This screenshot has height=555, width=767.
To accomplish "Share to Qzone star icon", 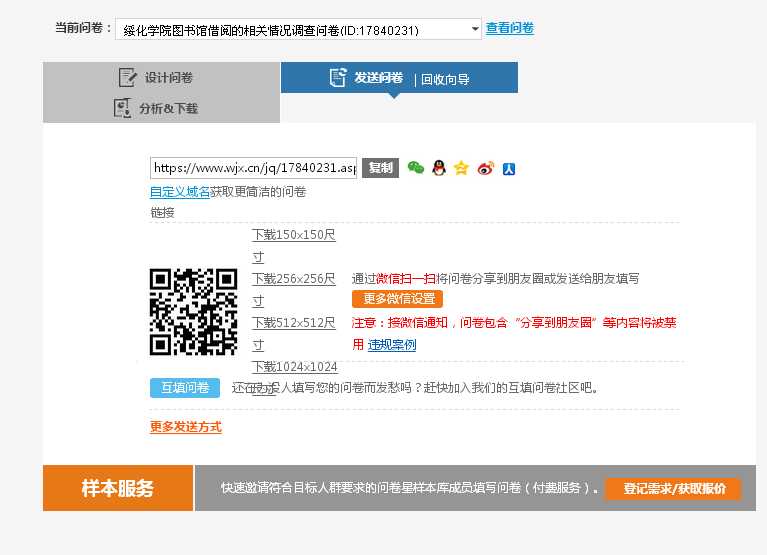I will 461,168.
